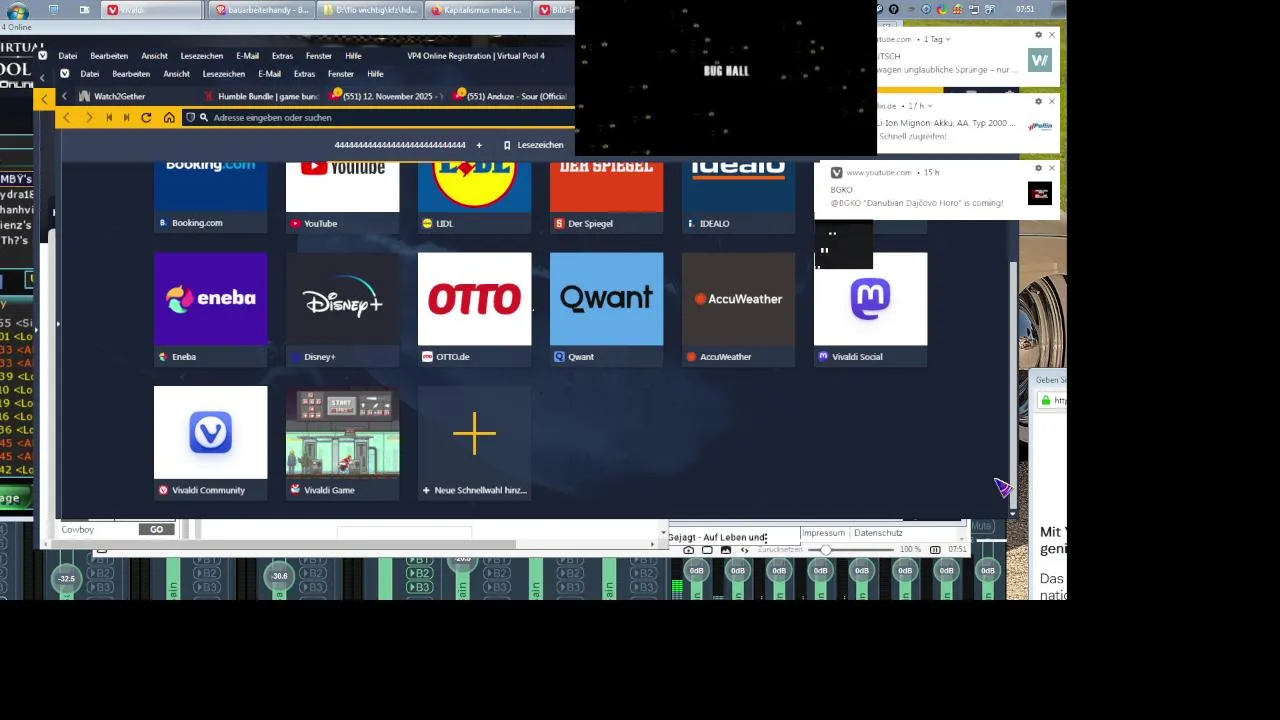
Task: Click the fast forward navigation button
Action: tap(126, 117)
